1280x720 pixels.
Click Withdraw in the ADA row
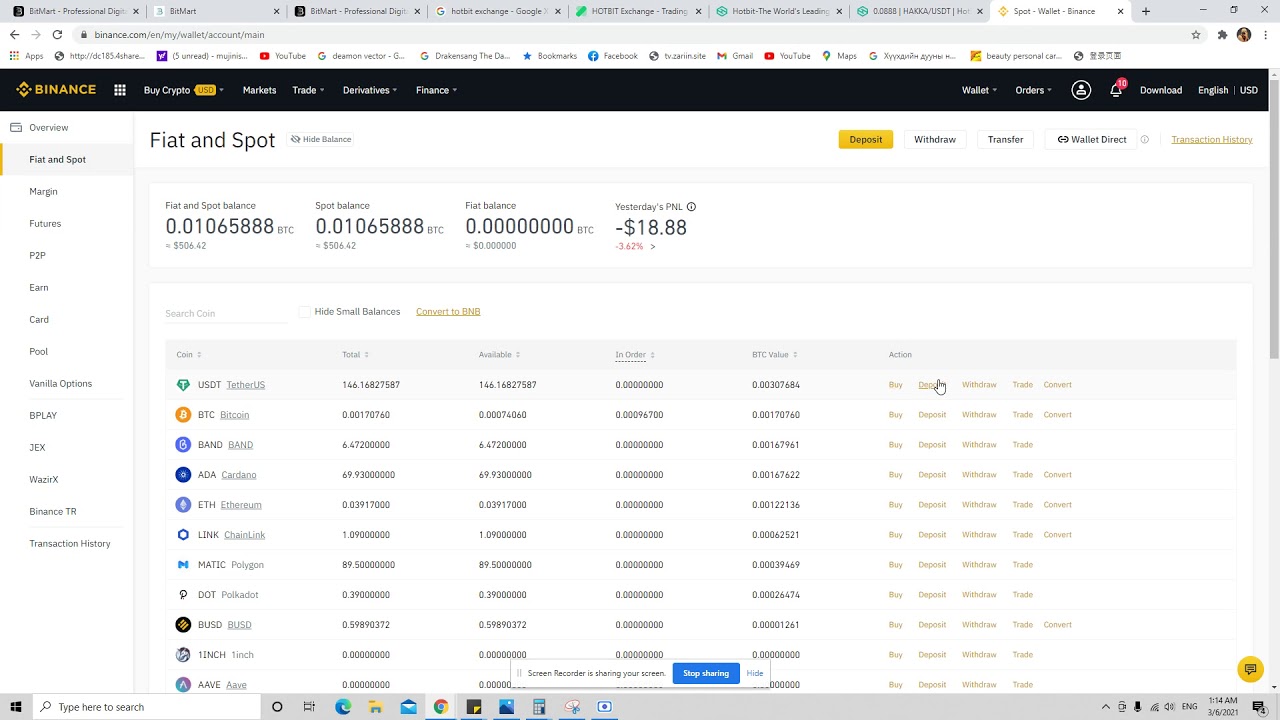coord(979,475)
